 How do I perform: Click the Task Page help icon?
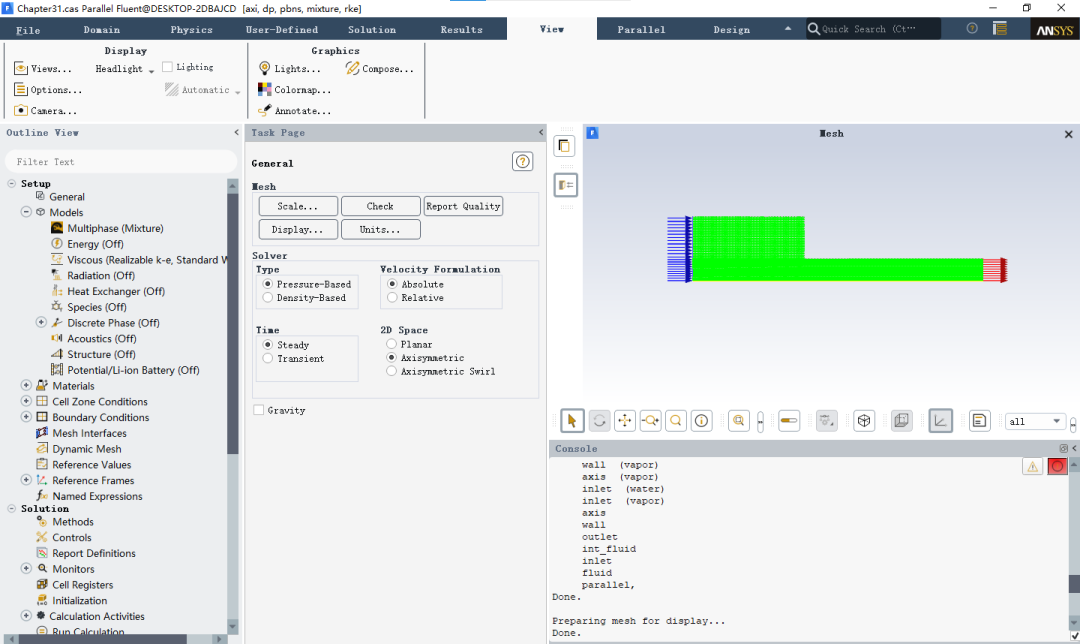522,161
